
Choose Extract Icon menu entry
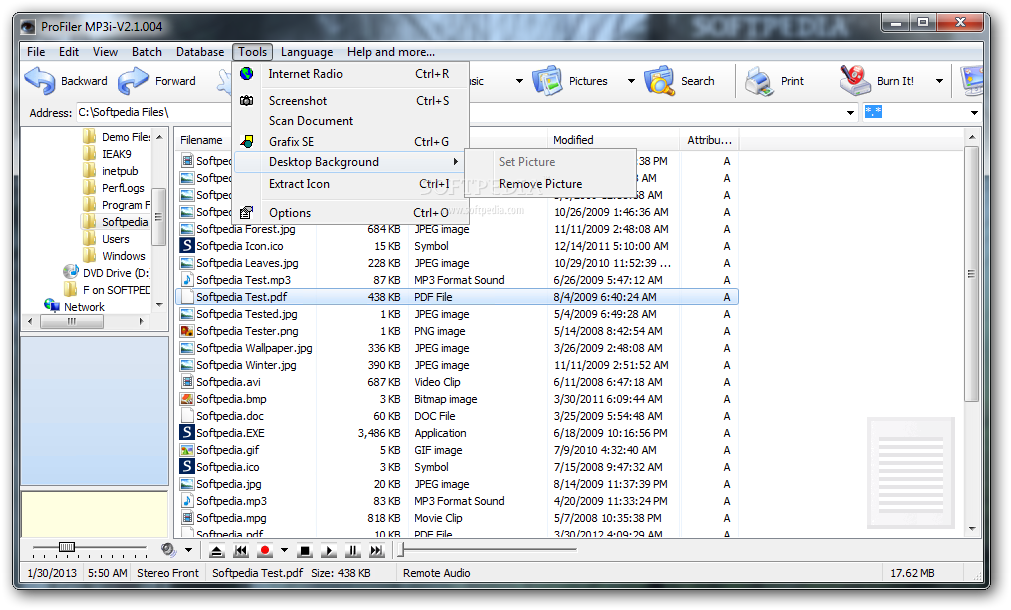tap(349, 184)
